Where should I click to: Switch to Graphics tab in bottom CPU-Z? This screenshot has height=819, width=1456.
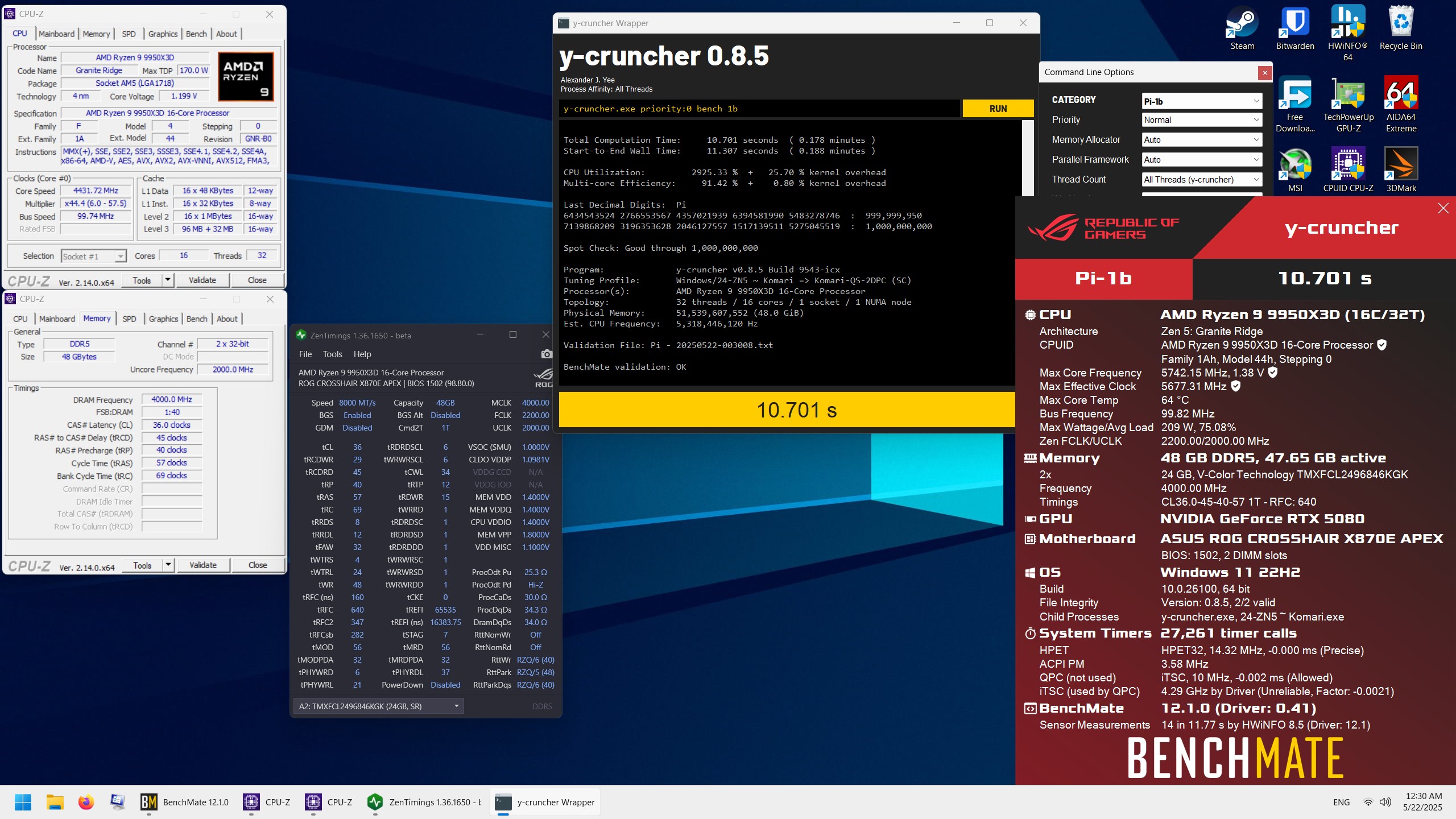[163, 318]
